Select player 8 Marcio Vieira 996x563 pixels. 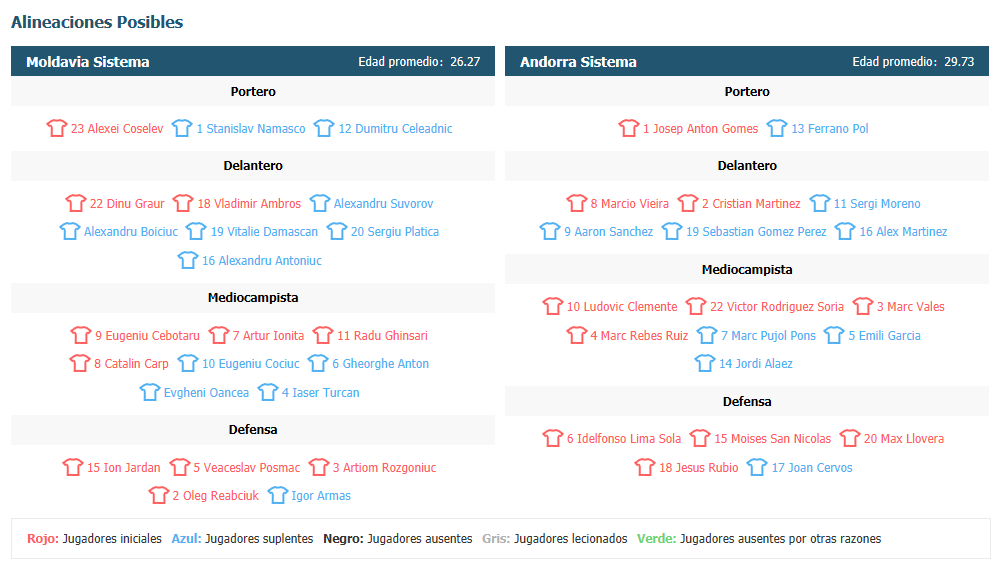pos(629,203)
